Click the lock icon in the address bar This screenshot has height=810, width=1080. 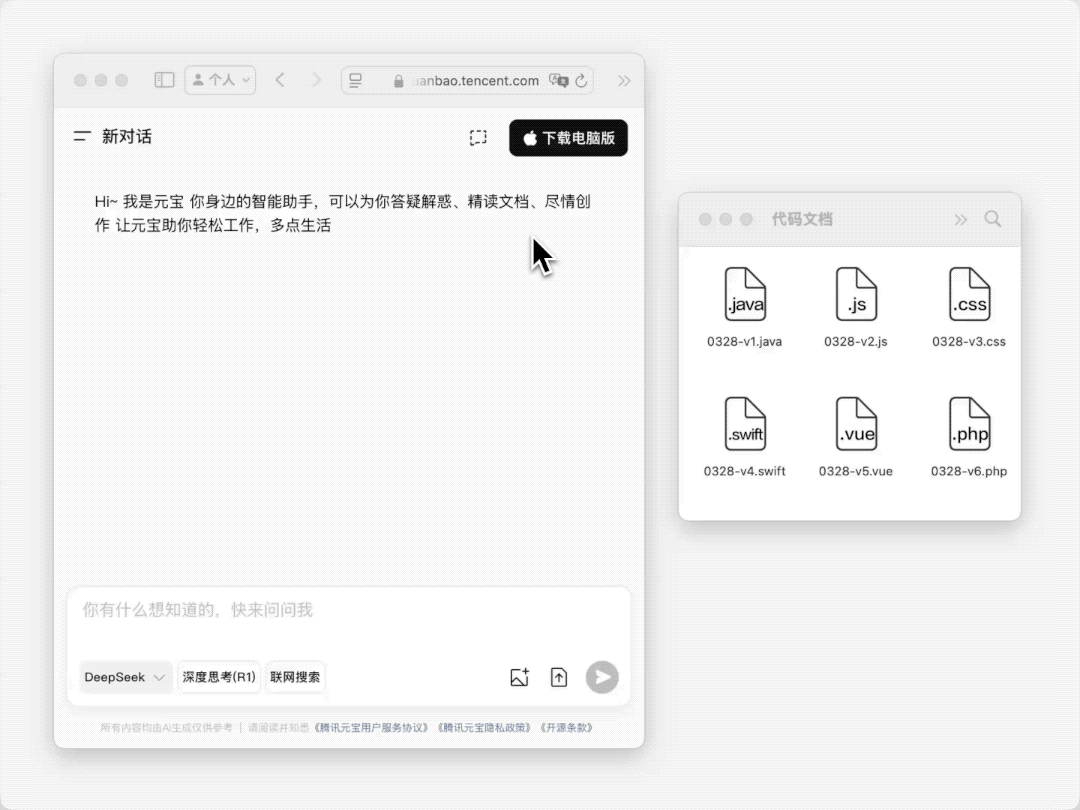click(398, 81)
